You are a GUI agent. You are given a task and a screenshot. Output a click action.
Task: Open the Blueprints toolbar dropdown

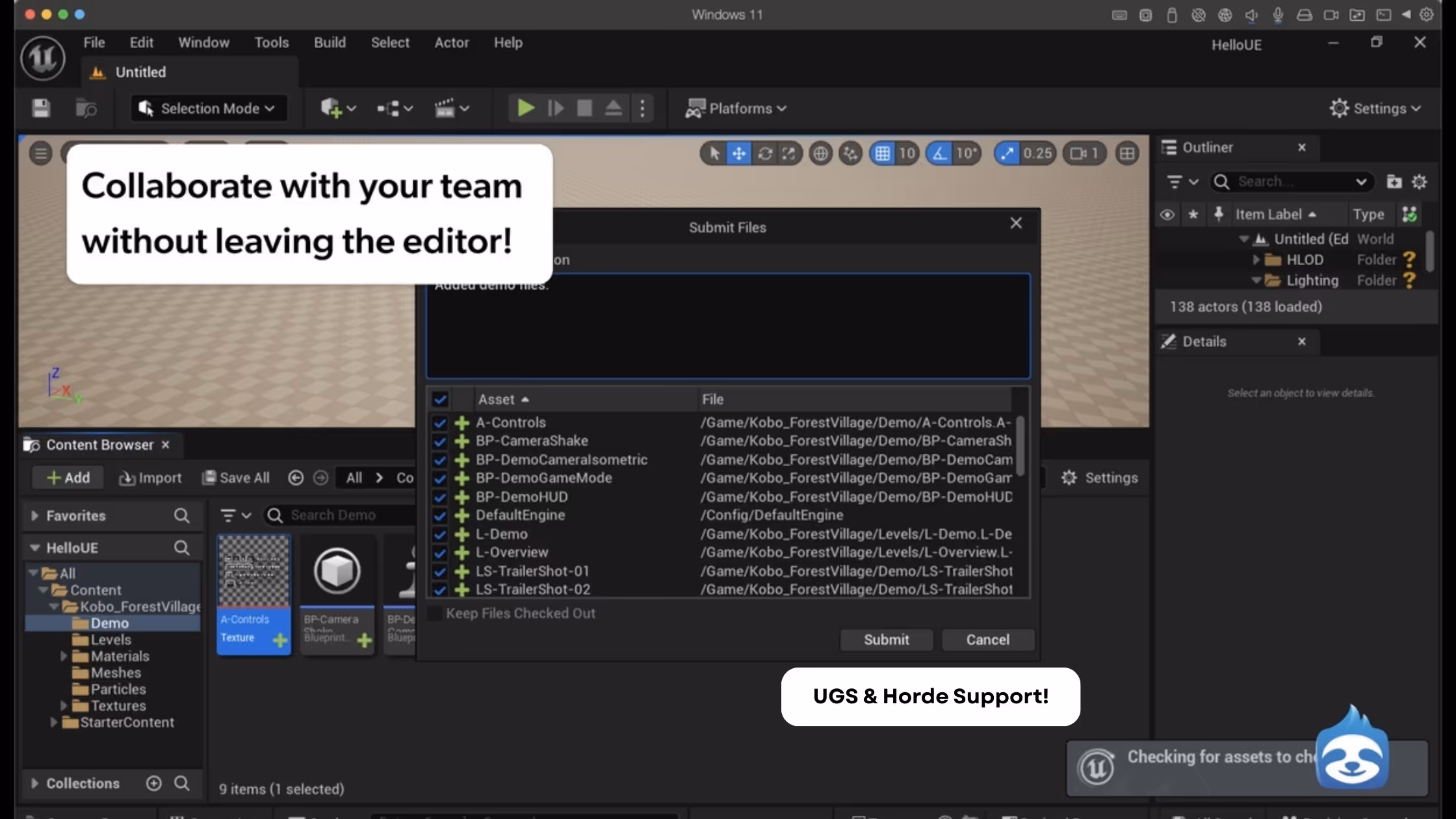[x=395, y=108]
